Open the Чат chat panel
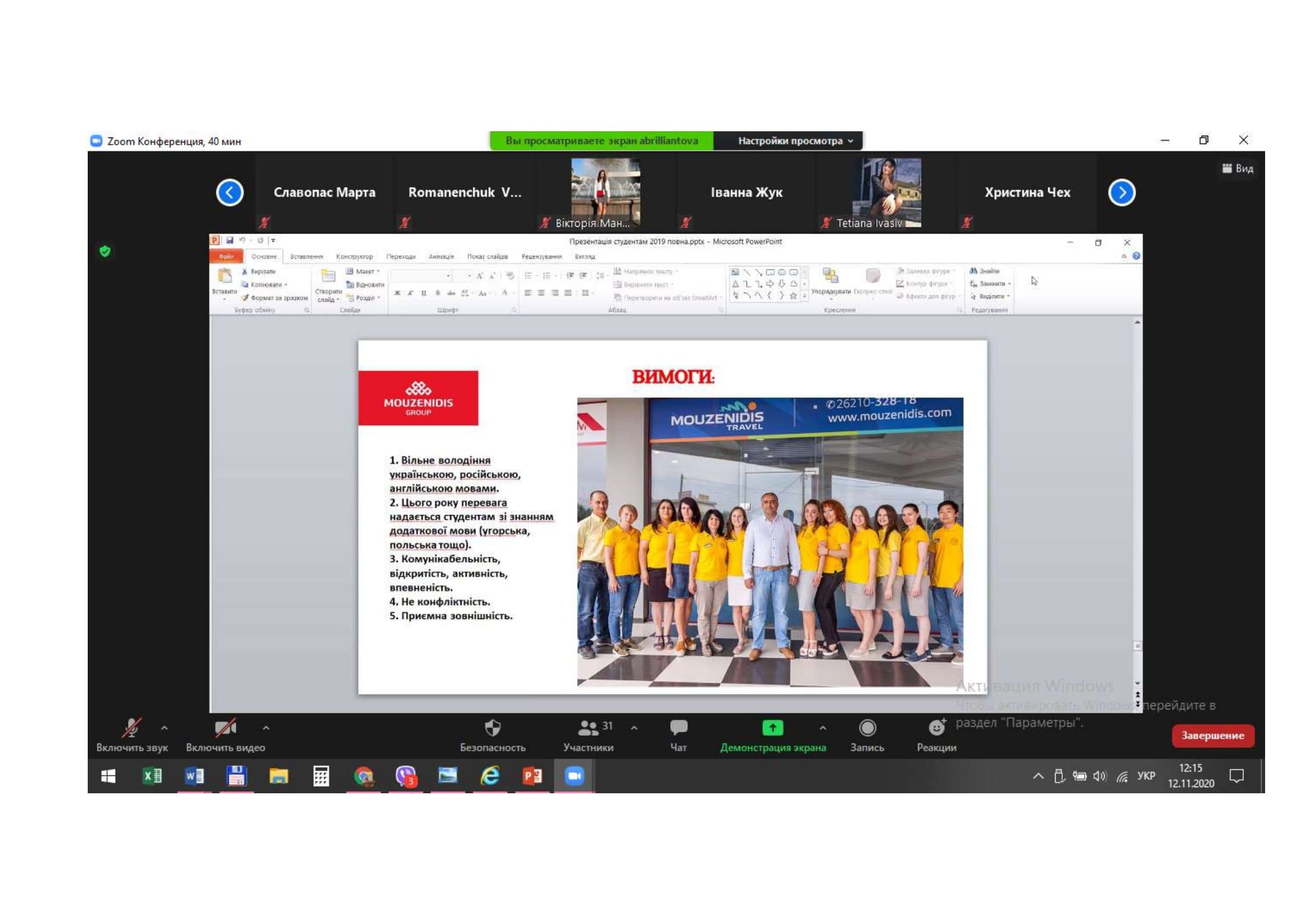This screenshot has width=1307, height=924. (x=678, y=736)
